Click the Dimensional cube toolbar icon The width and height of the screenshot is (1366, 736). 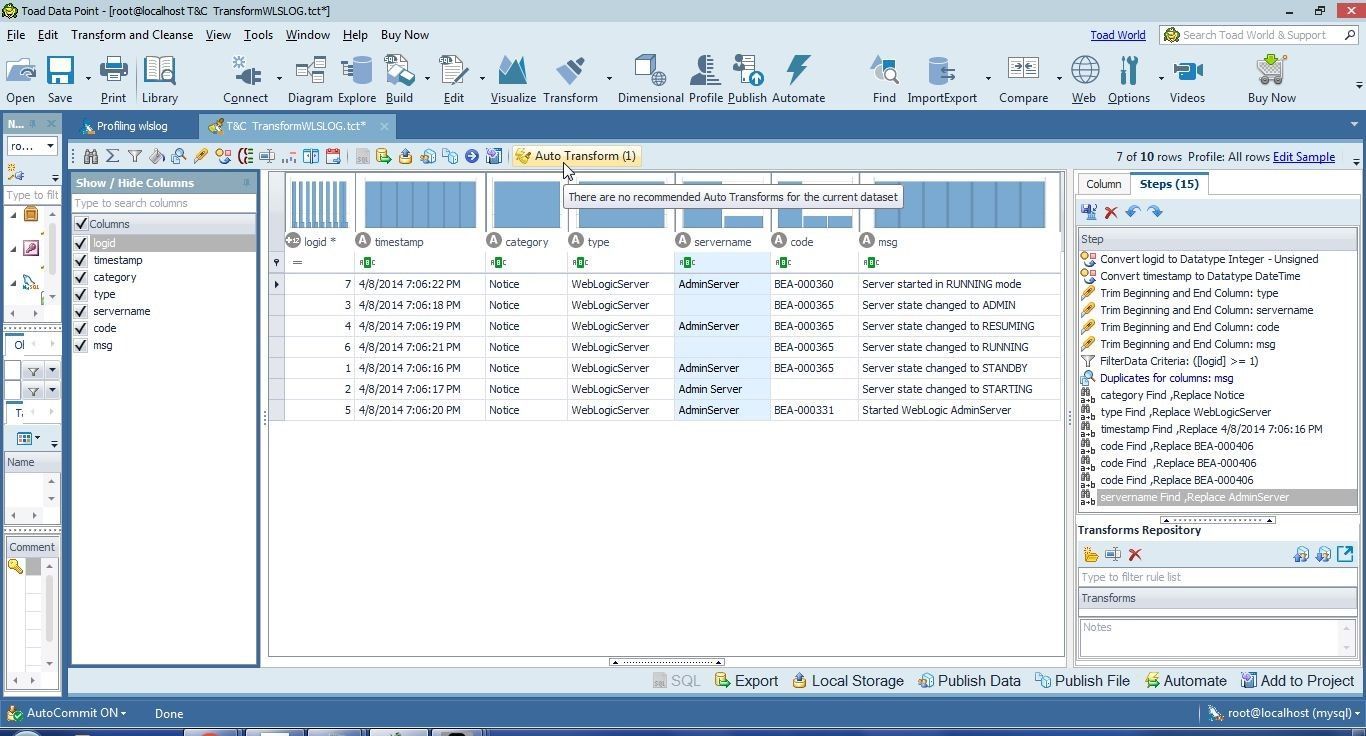click(650, 80)
